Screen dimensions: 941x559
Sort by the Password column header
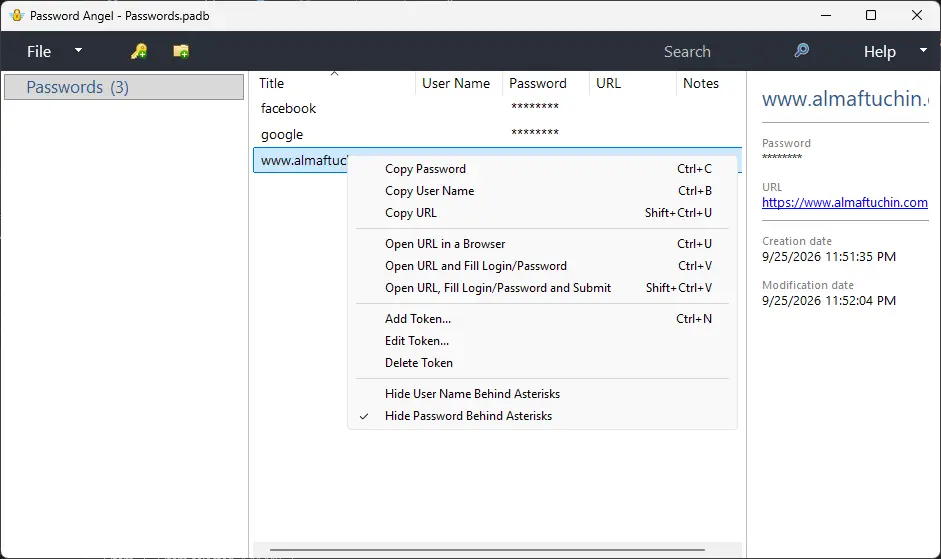pyautogui.click(x=546, y=83)
